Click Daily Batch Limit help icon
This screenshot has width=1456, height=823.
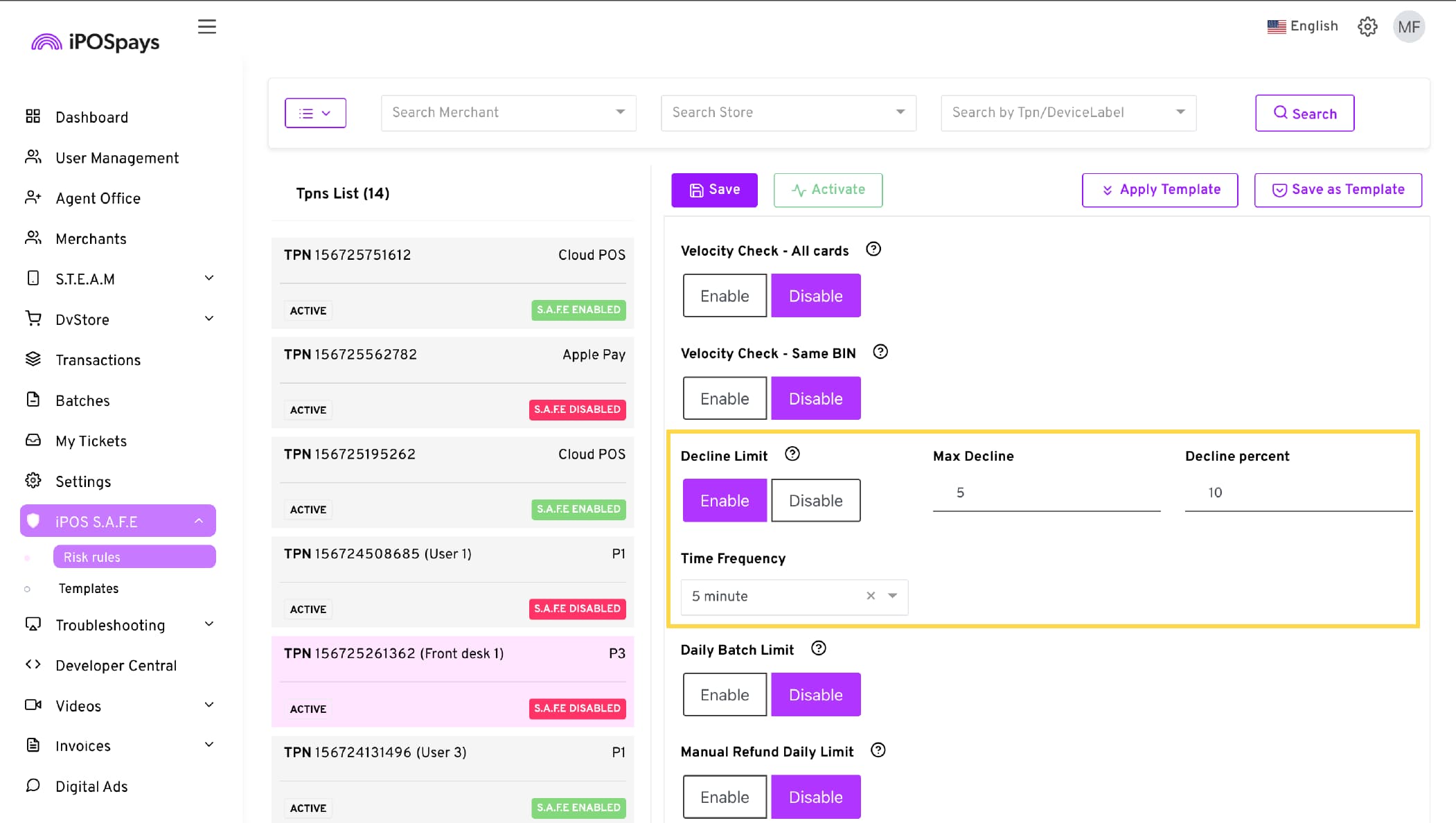818,648
